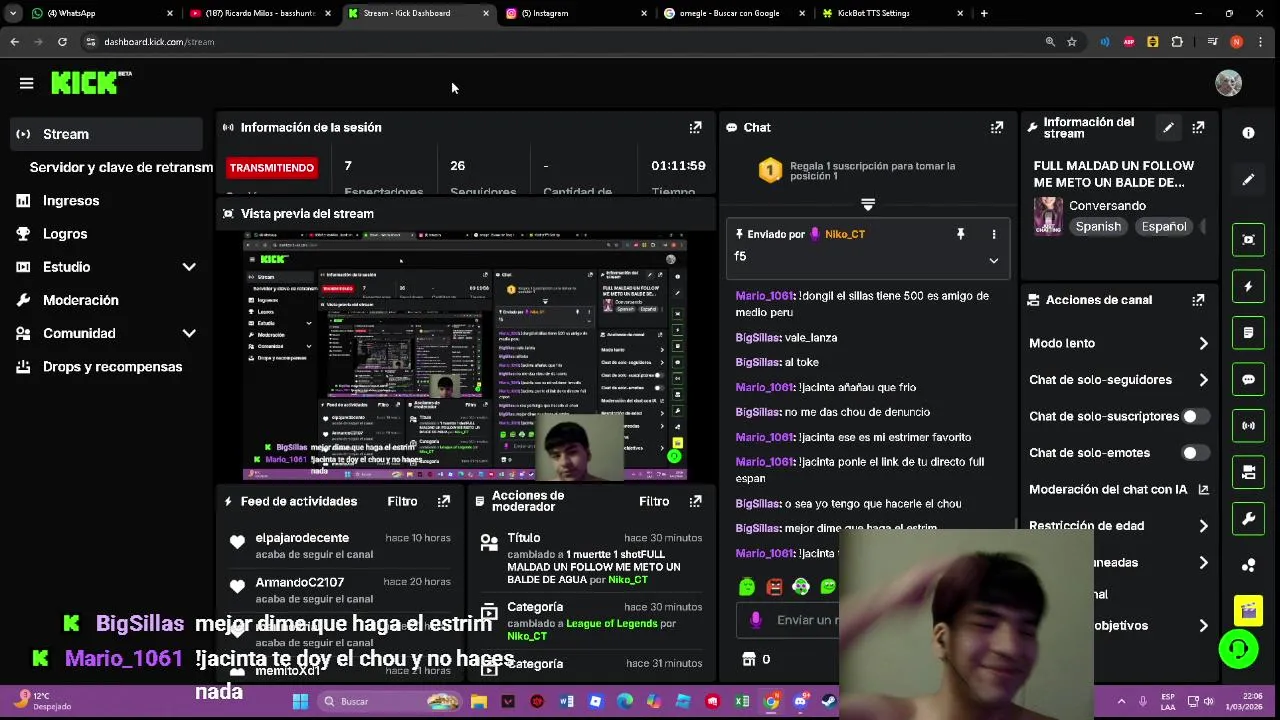Open the user profile avatar

pyautogui.click(x=1228, y=83)
